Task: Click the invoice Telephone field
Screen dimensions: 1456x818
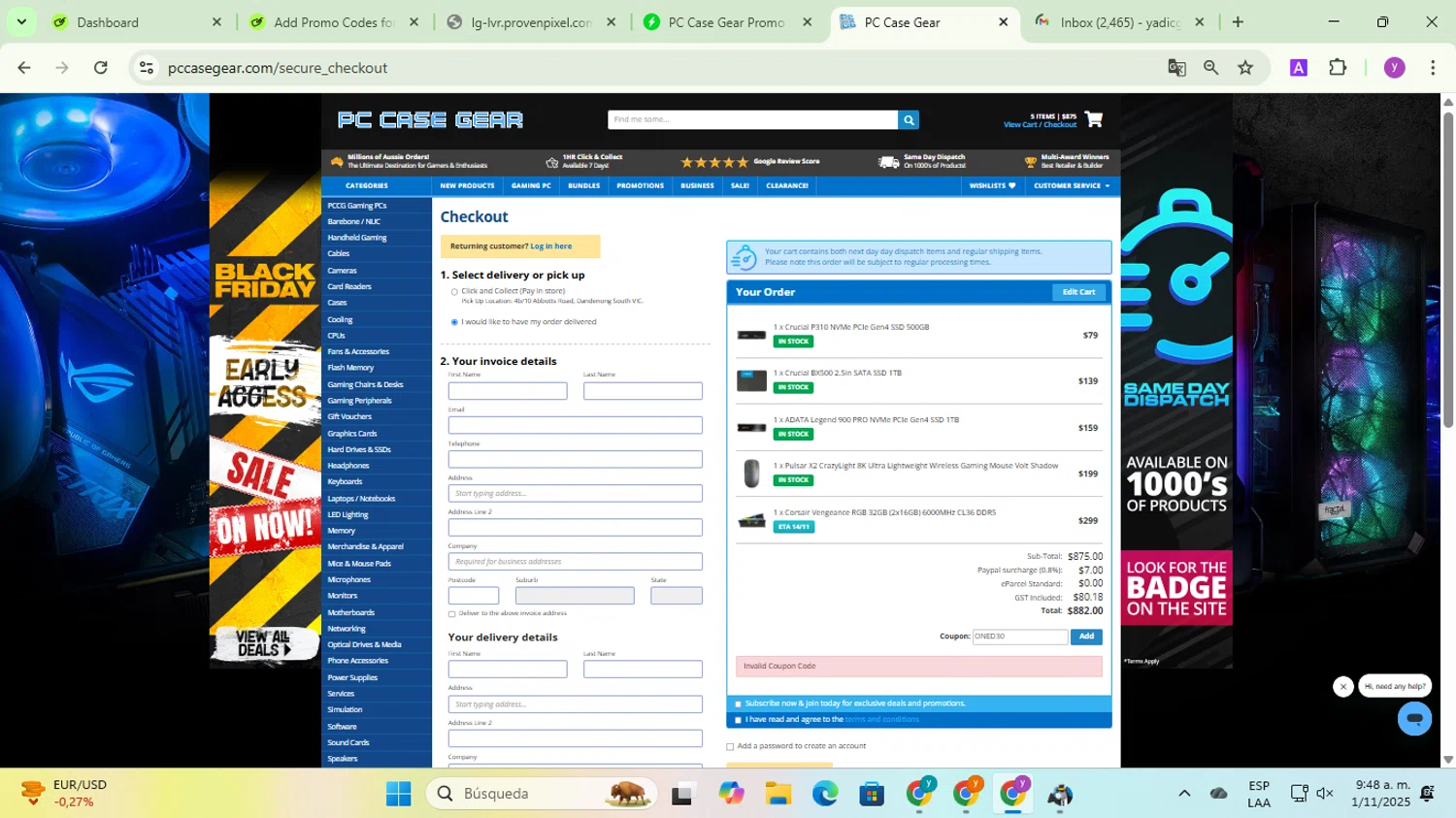Action: (x=575, y=459)
